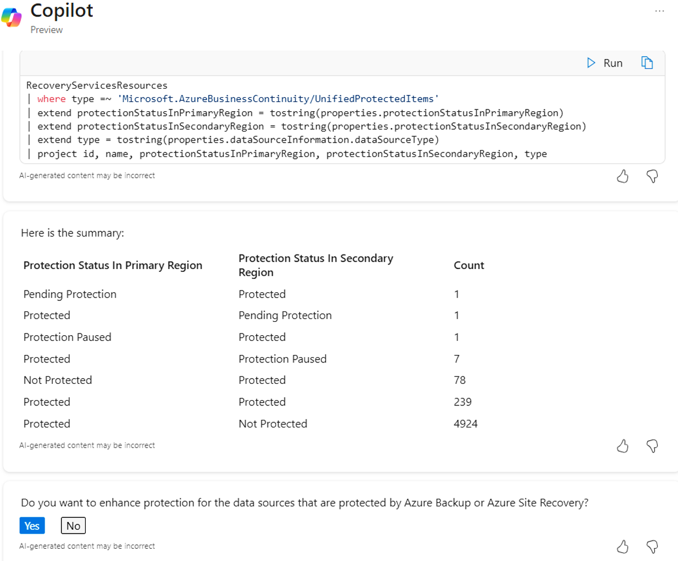This screenshot has width=678, height=561.
Task: Like the summary table response
Action: pyautogui.click(x=623, y=446)
